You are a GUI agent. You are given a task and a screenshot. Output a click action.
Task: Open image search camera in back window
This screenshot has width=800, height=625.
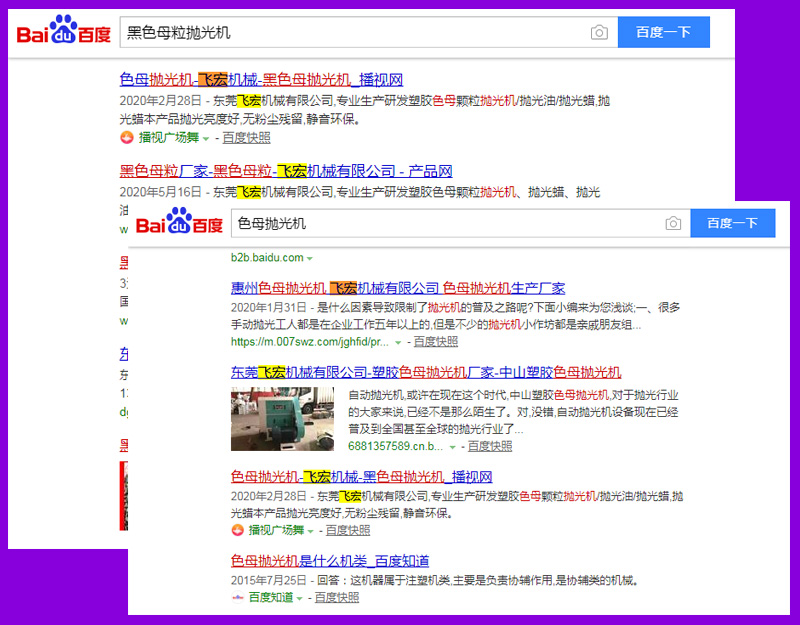(x=599, y=33)
